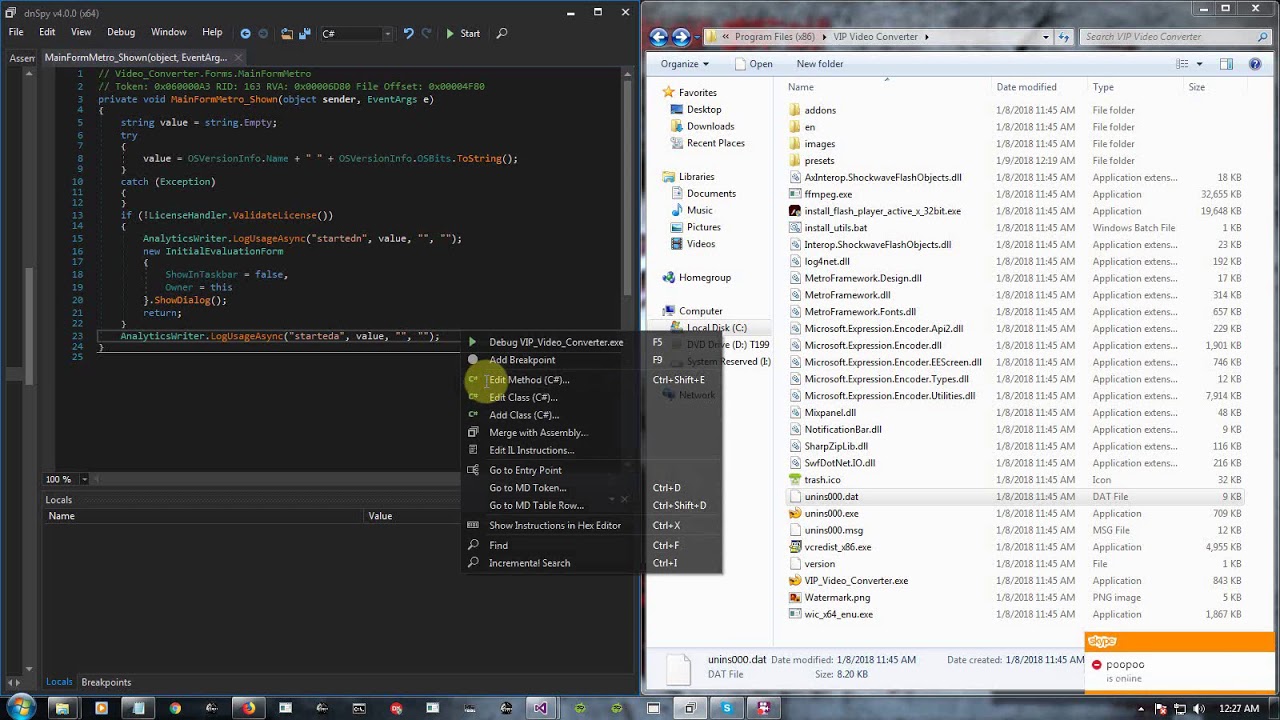Select the addons folder
This screenshot has height=720, width=1280.
[820, 110]
